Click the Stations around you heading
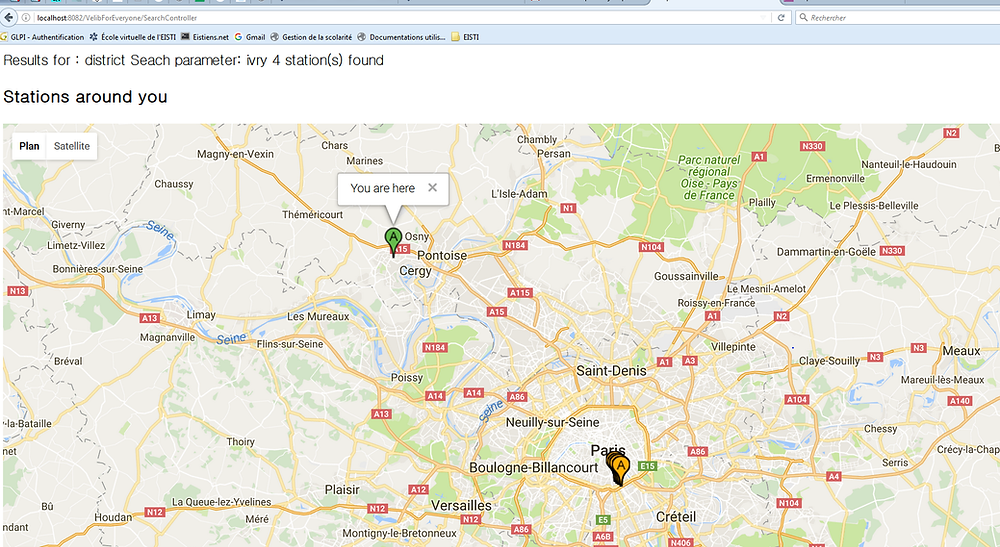The height and width of the screenshot is (547, 1000). click(85, 97)
